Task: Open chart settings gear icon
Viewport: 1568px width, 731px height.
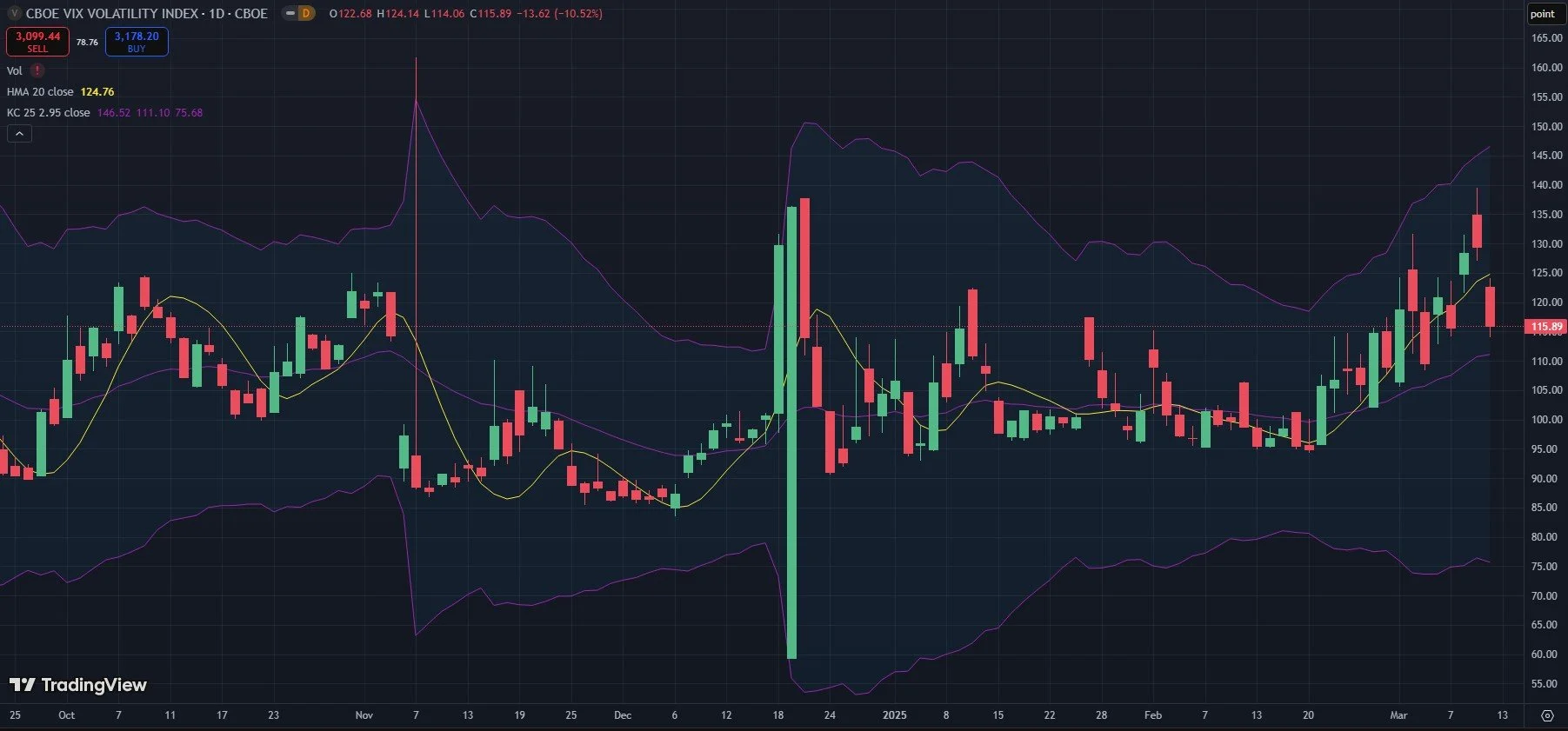Action: (x=1547, y=715)
